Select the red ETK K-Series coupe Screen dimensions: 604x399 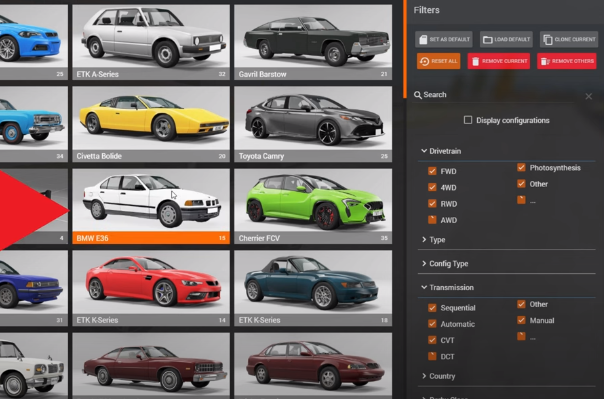151,288
